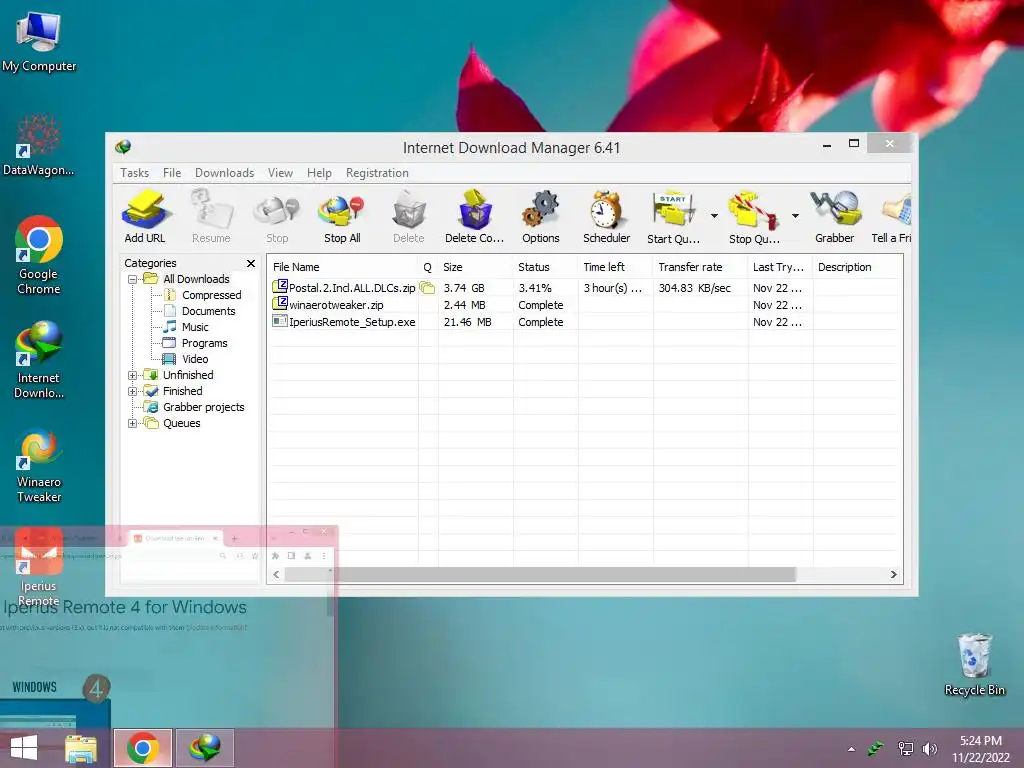The image size is (1024, 768).
Task: Open the Winaero Tweaker desktop shortcut
Action: click(x=39, y=466)
